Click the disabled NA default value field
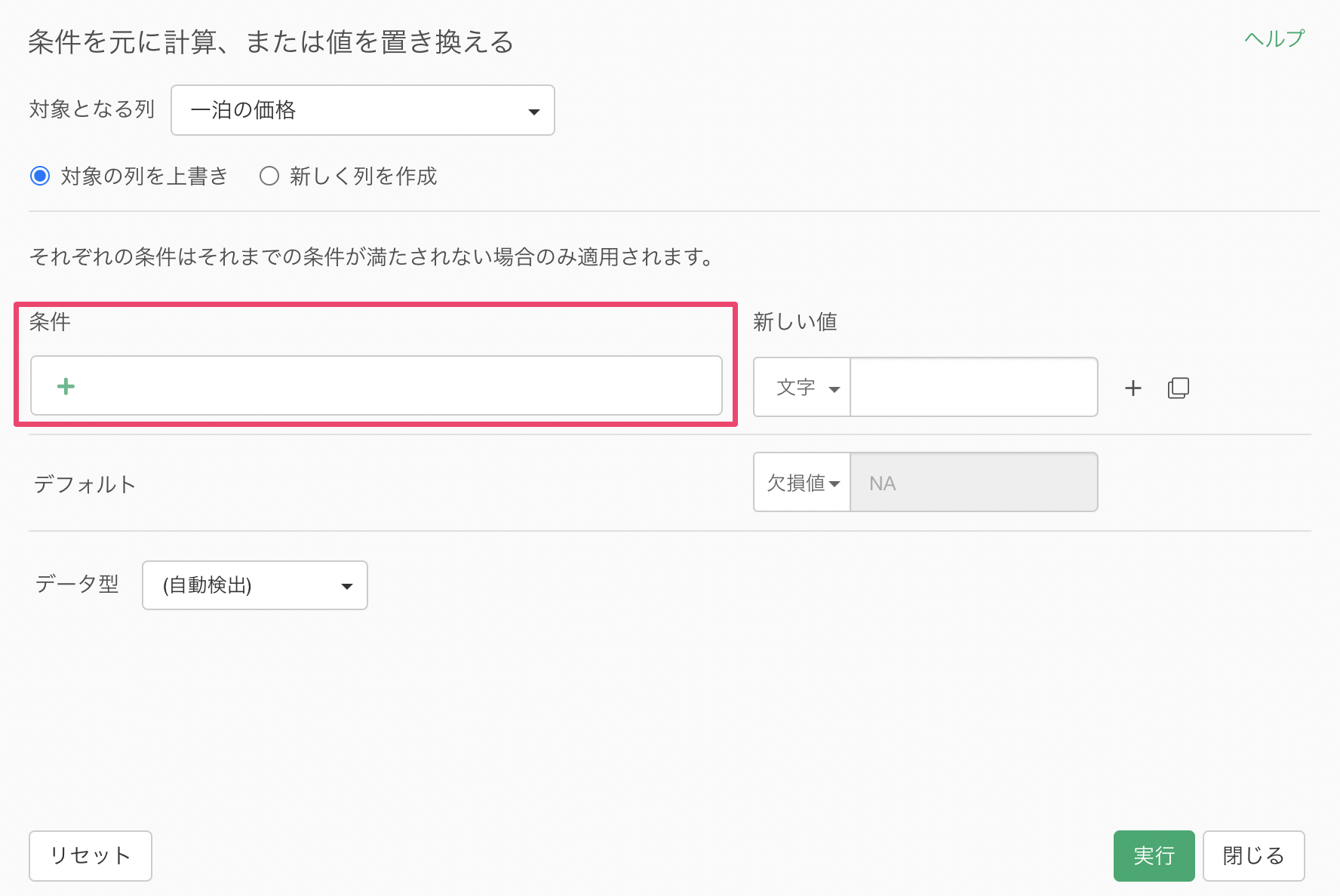This screenshot has height=896, width=1340. coord(973,483)
